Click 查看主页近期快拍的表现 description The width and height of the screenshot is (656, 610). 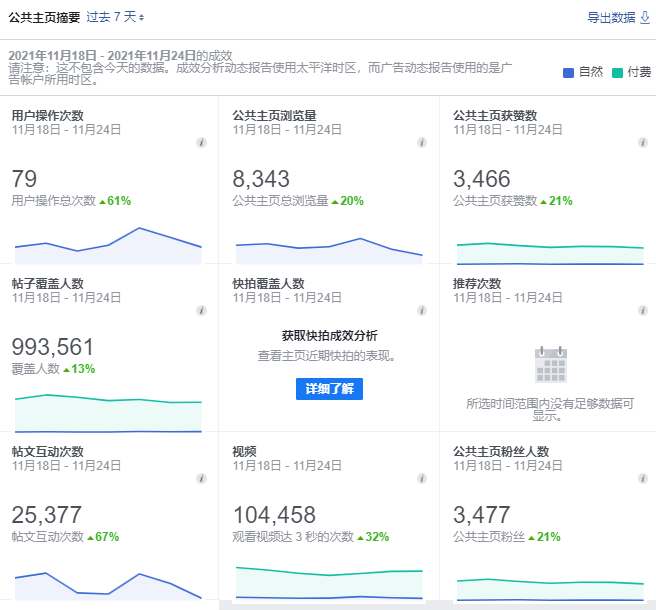click(326, 356)
